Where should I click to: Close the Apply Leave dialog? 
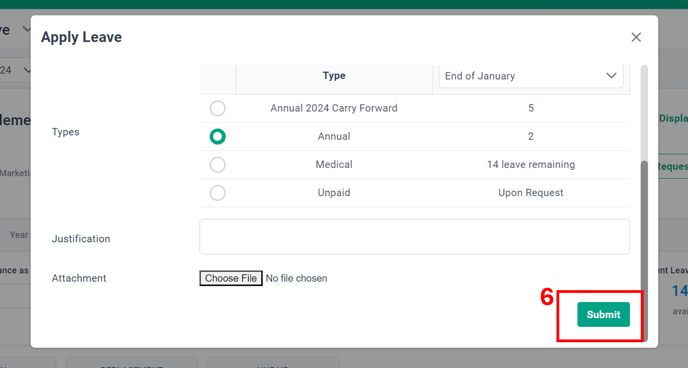click(636, 37)
